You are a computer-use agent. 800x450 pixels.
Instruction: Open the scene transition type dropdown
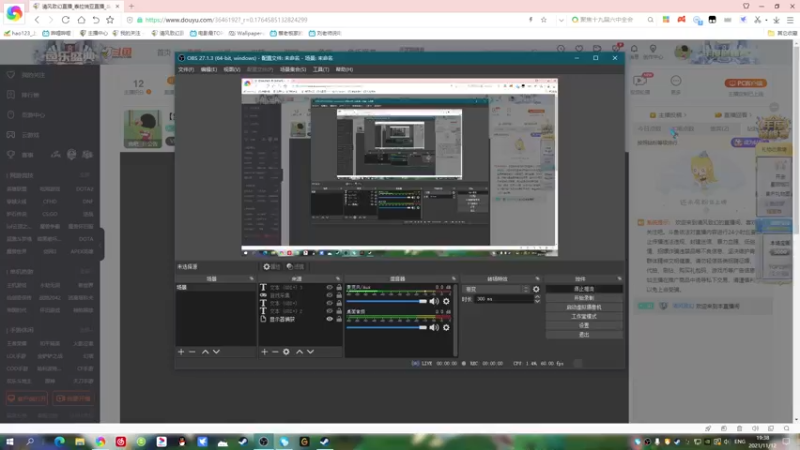(x=496, y=289)
